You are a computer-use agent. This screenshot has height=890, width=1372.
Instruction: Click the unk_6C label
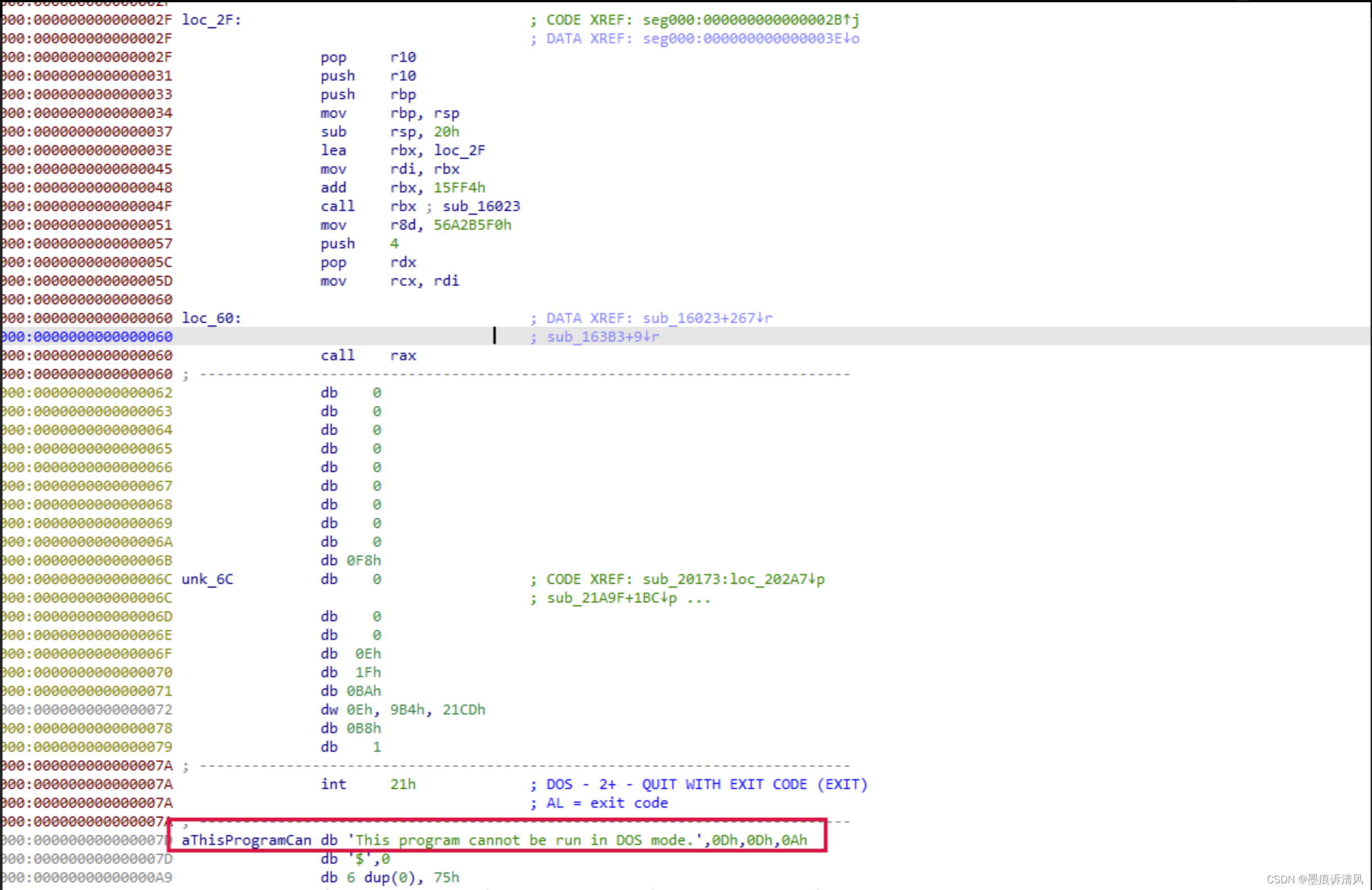pos(207,579)
